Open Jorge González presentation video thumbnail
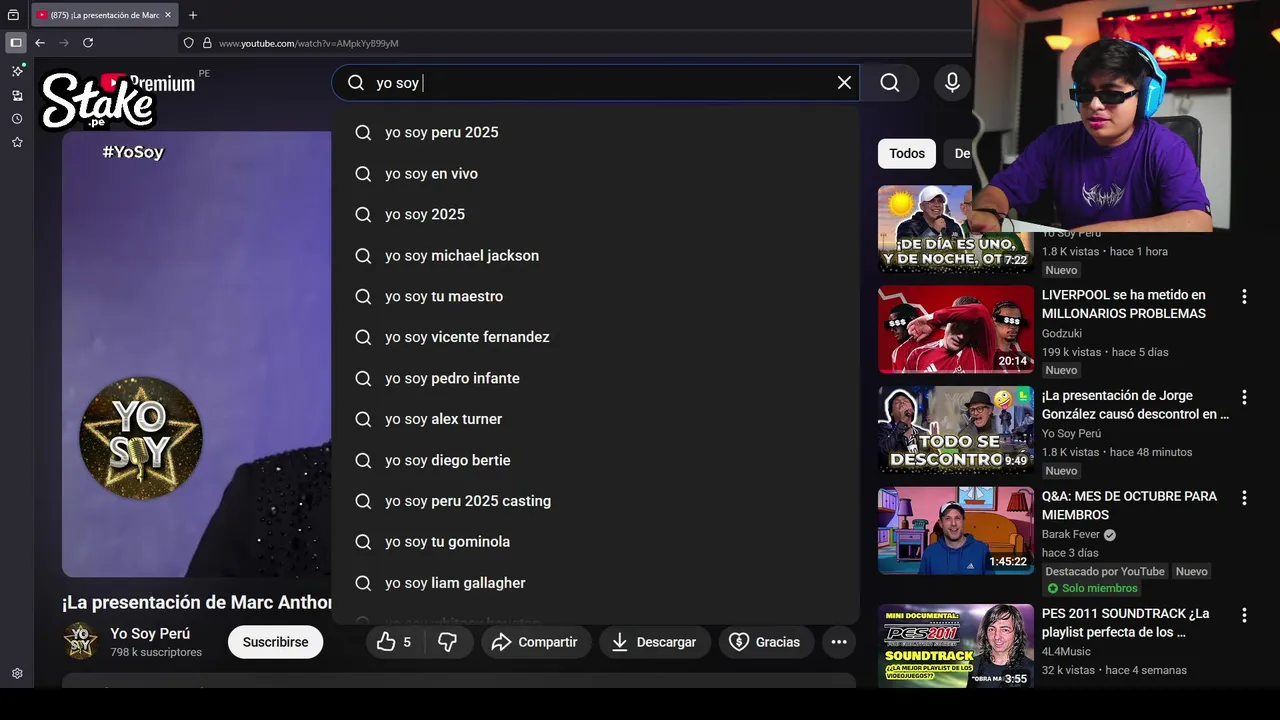Screen dimensions: 1280x720 pos(956,430)
